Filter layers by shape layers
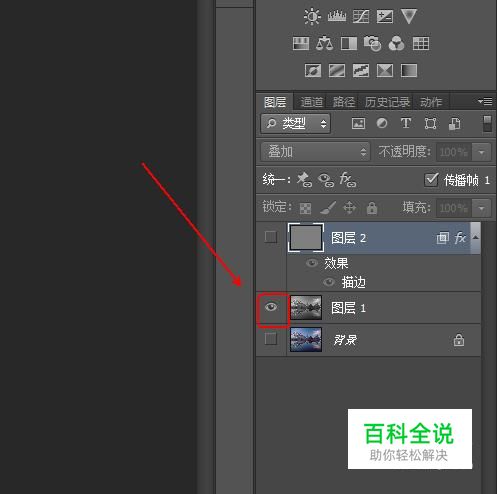Viewport: 497px width, 494px height. click(x=430, y=124)
